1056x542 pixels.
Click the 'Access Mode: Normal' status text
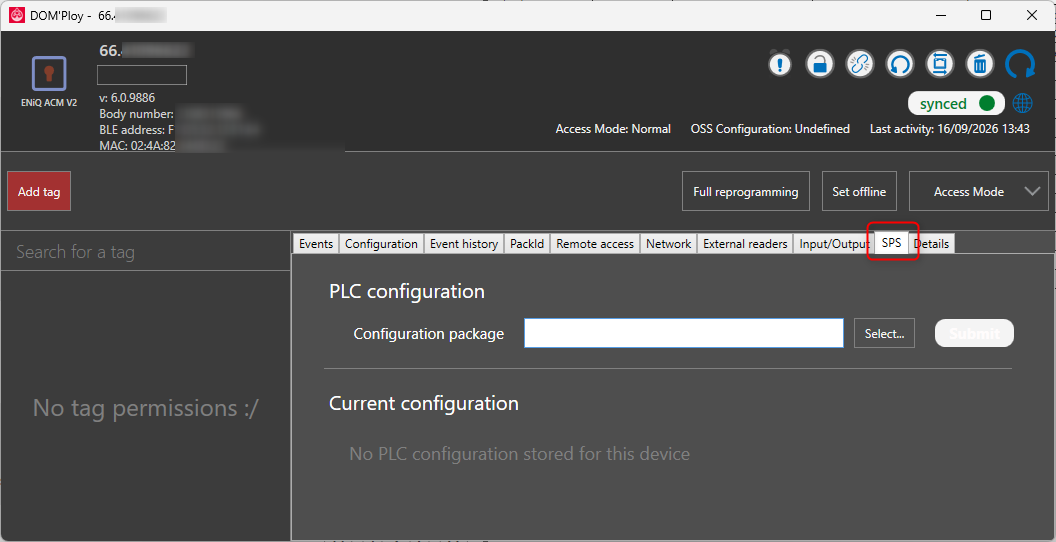[613, 129]
